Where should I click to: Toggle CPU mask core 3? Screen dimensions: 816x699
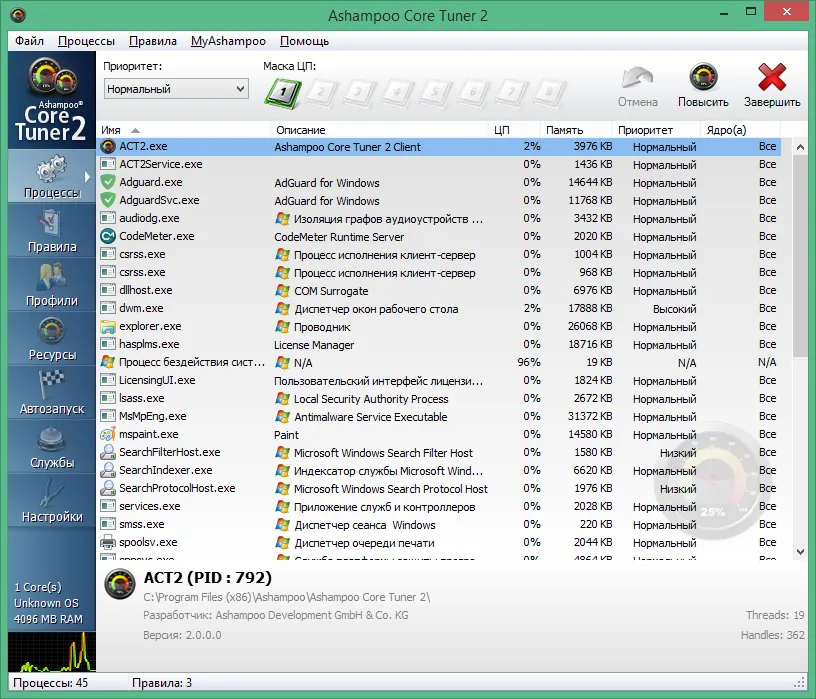(359, 93)
